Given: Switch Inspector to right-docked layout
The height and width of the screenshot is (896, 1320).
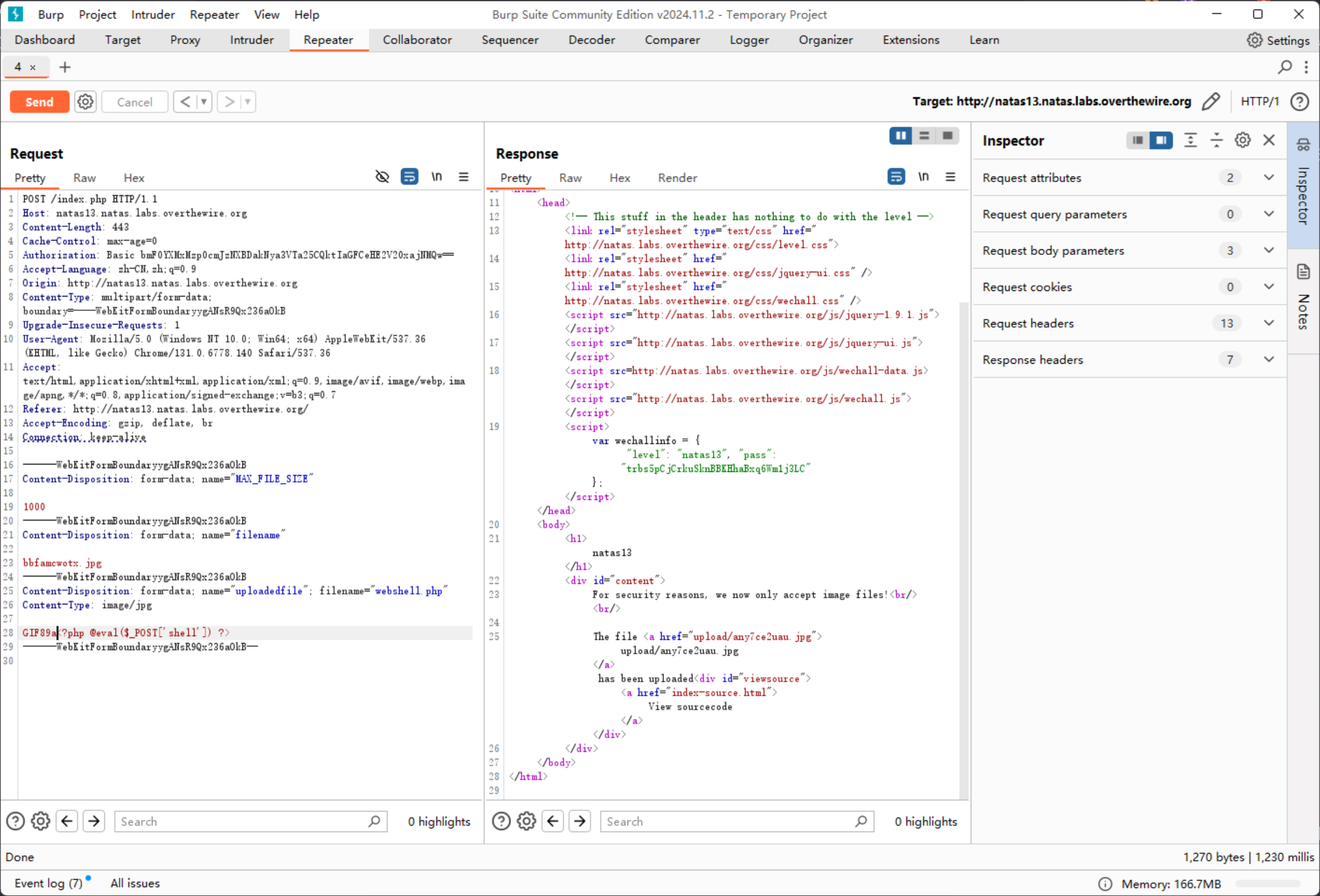Looking at the screenshot, I should click(1161, 141).
